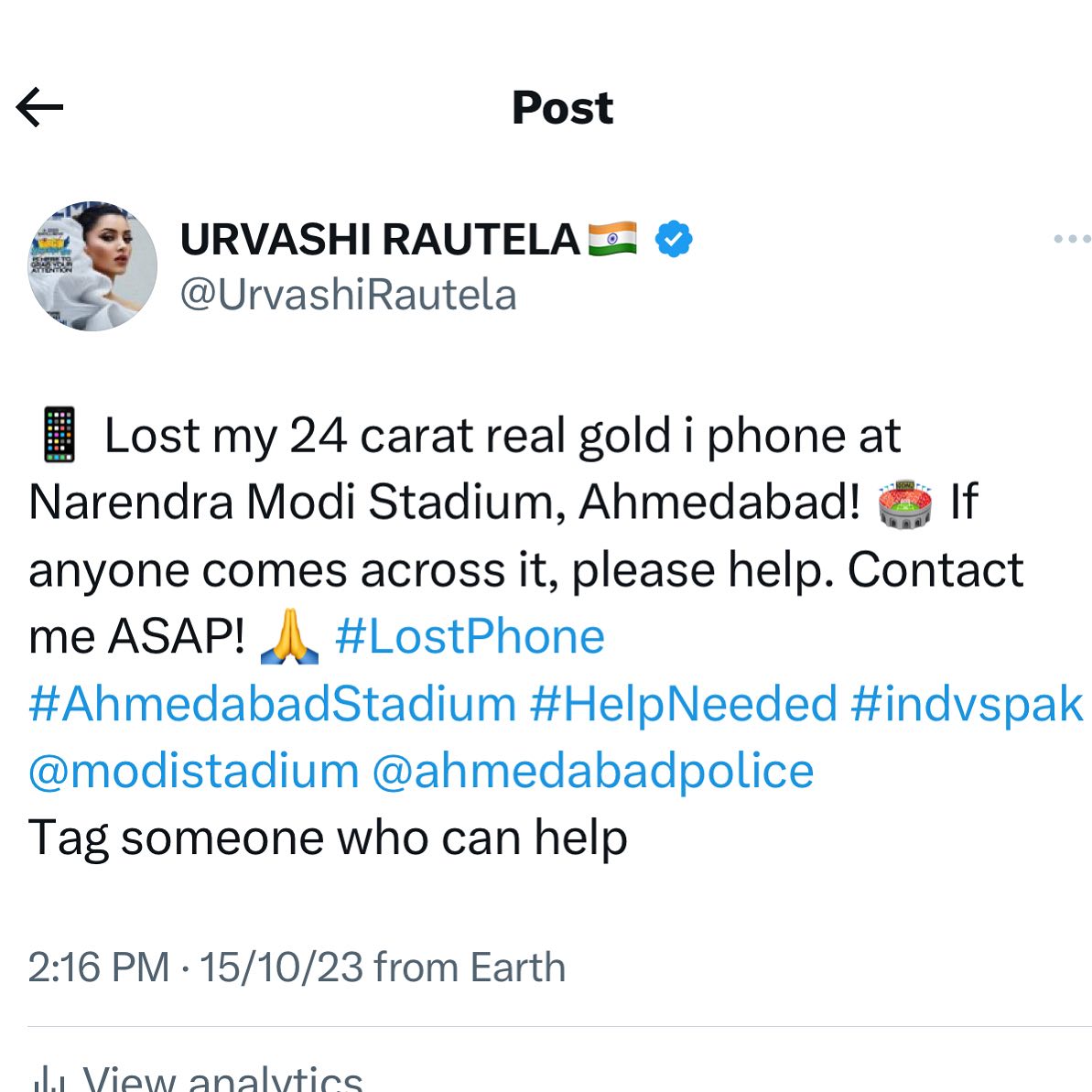Open the three-dot more options menu
1092x1092 pixels.
click(1071, 239)
